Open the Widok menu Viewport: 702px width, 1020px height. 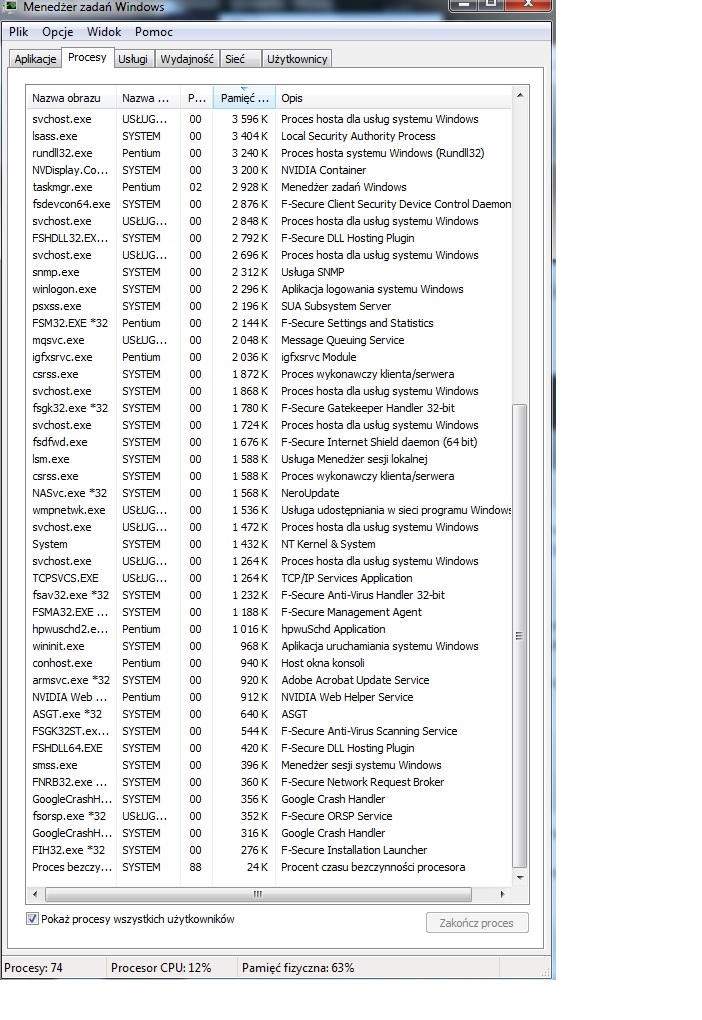coord(104,32)
